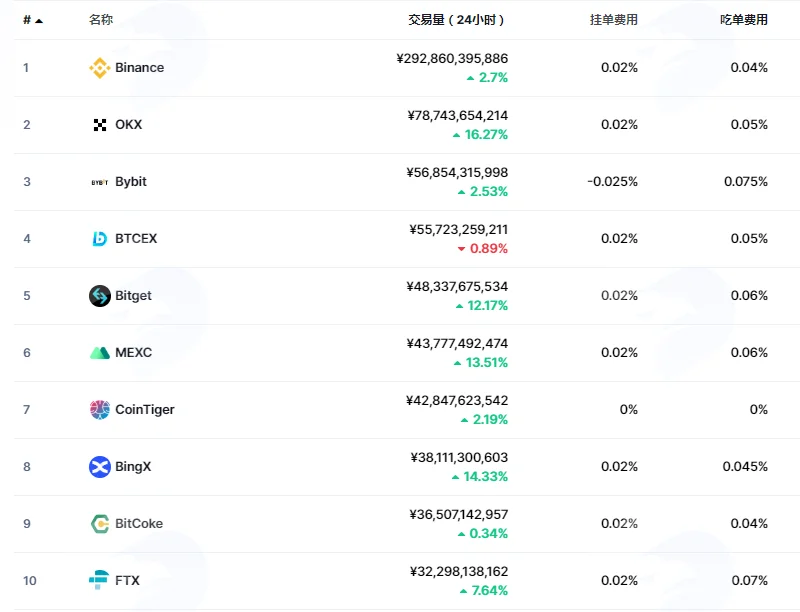This screenshot has width=800, height=612.
Task: Click rank number 7 in CoinTiger row
Action: tap(27, 410)
